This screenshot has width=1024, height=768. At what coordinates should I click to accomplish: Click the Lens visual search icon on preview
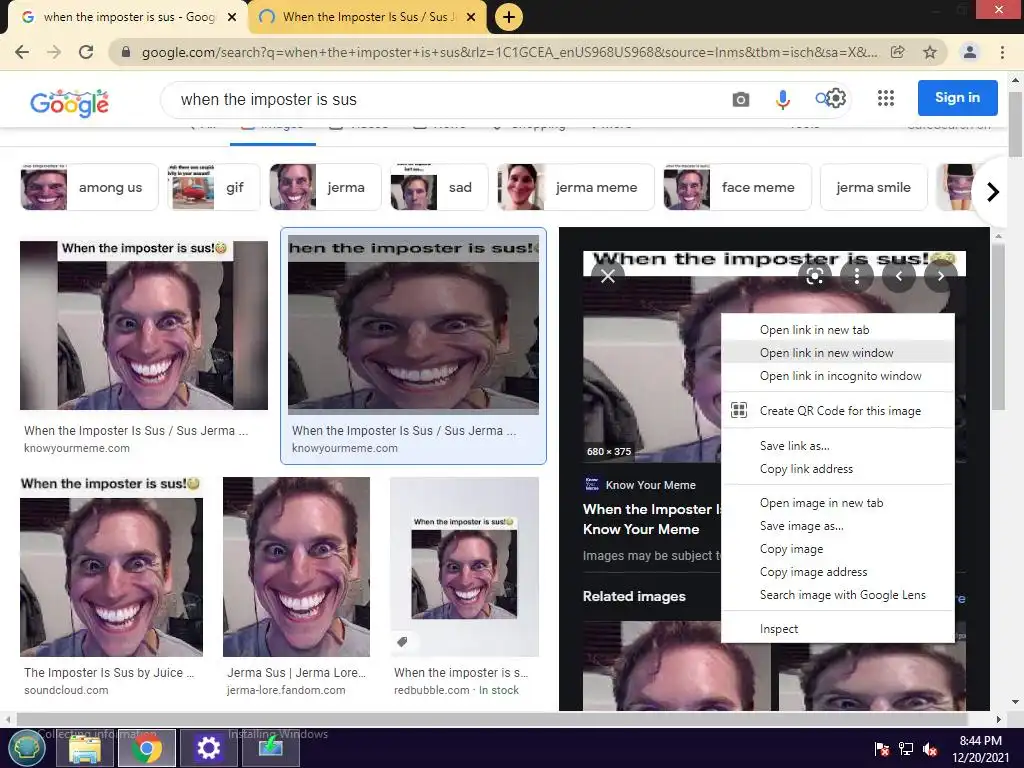[x=814, y=276]
